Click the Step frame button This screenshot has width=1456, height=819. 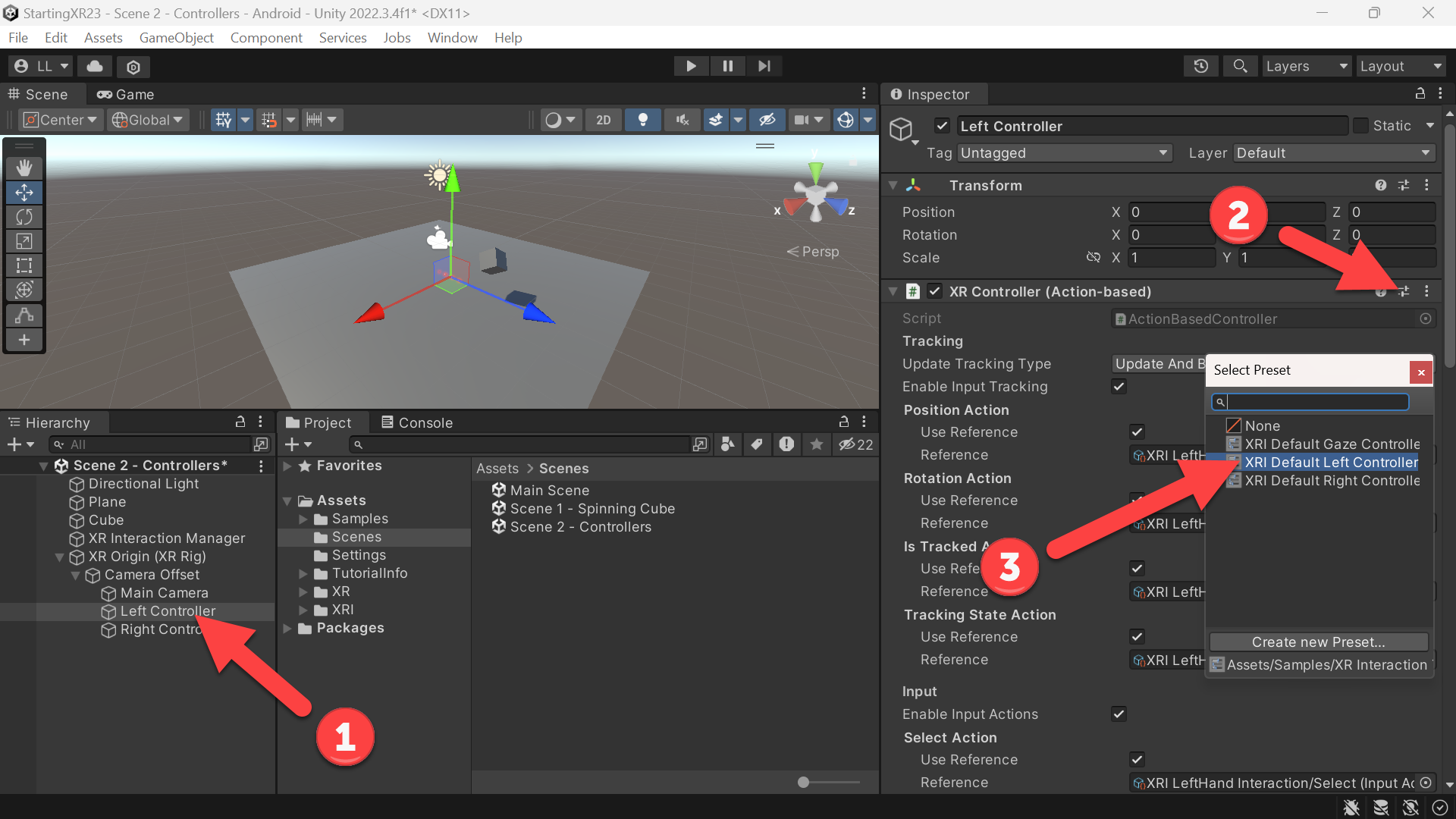point(764,66)
